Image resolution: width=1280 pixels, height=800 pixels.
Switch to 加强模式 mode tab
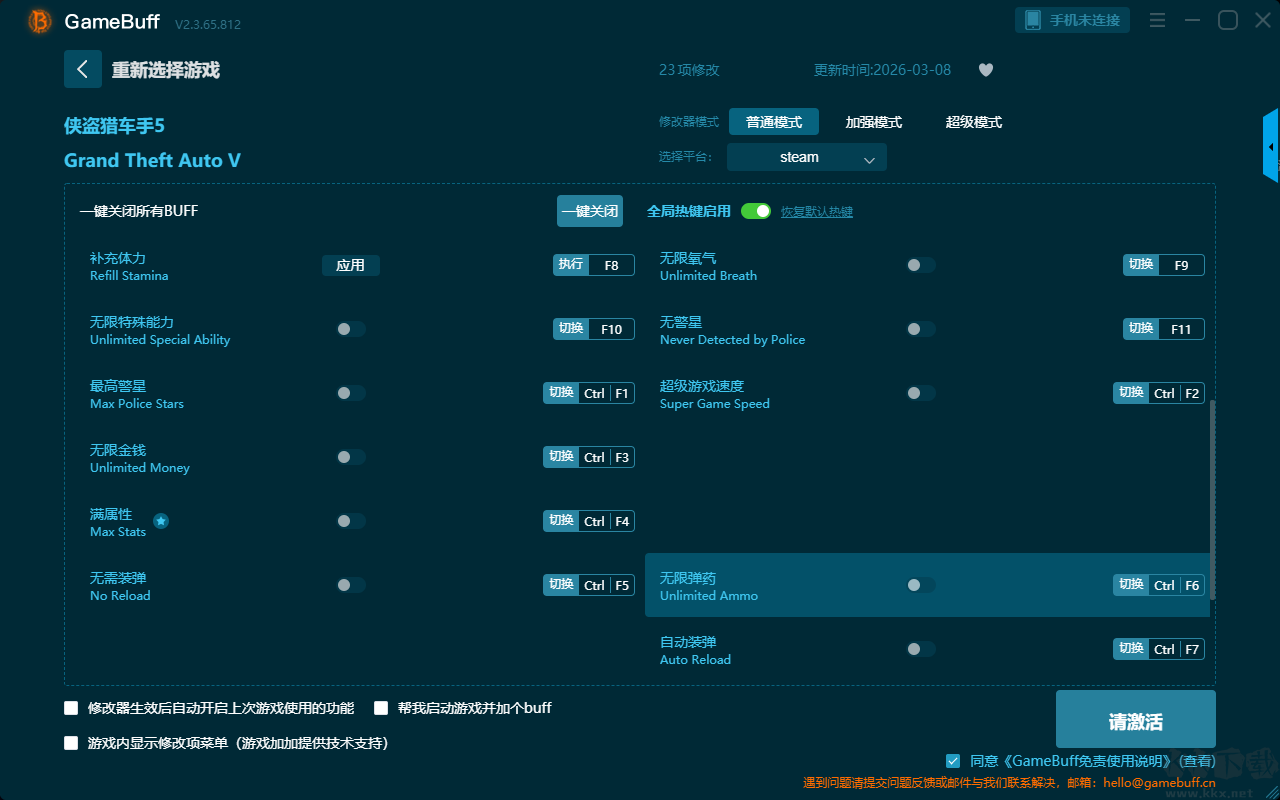click(x=874, y=122)
